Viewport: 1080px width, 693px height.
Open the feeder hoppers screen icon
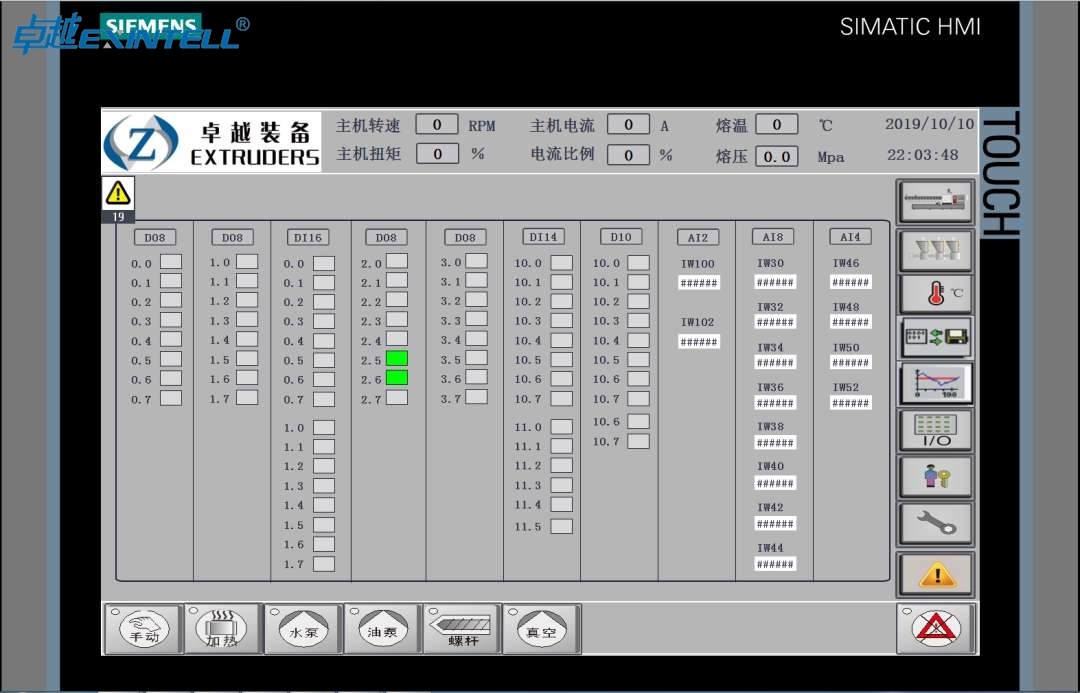pyautogui.click(x=935, y=250)
